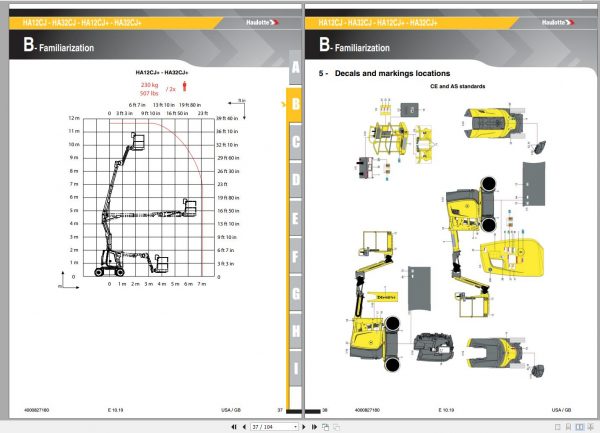Viewport: 600px width, 433px height.
Task: Click the 'Decals and markings locations' heading
Action: (392, 73)
